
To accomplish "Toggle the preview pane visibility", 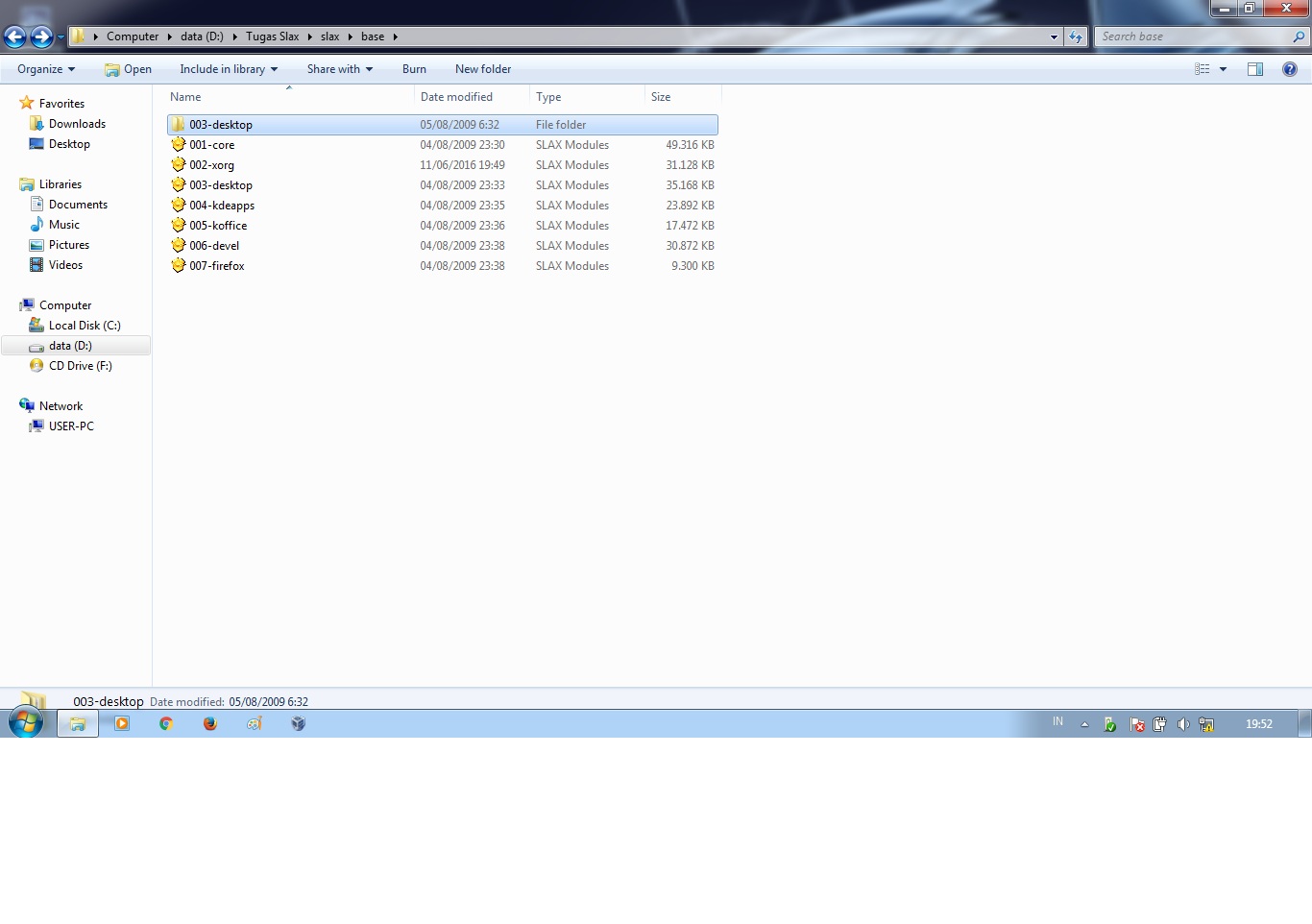I will pos(1255,68).
